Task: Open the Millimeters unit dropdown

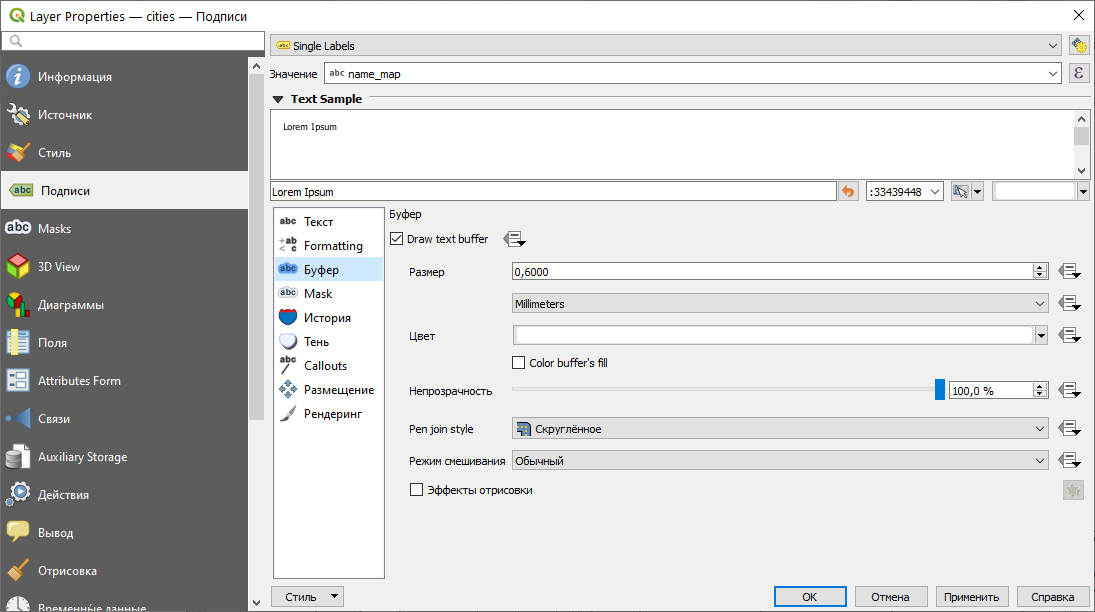Action: (x=780, y=303)
